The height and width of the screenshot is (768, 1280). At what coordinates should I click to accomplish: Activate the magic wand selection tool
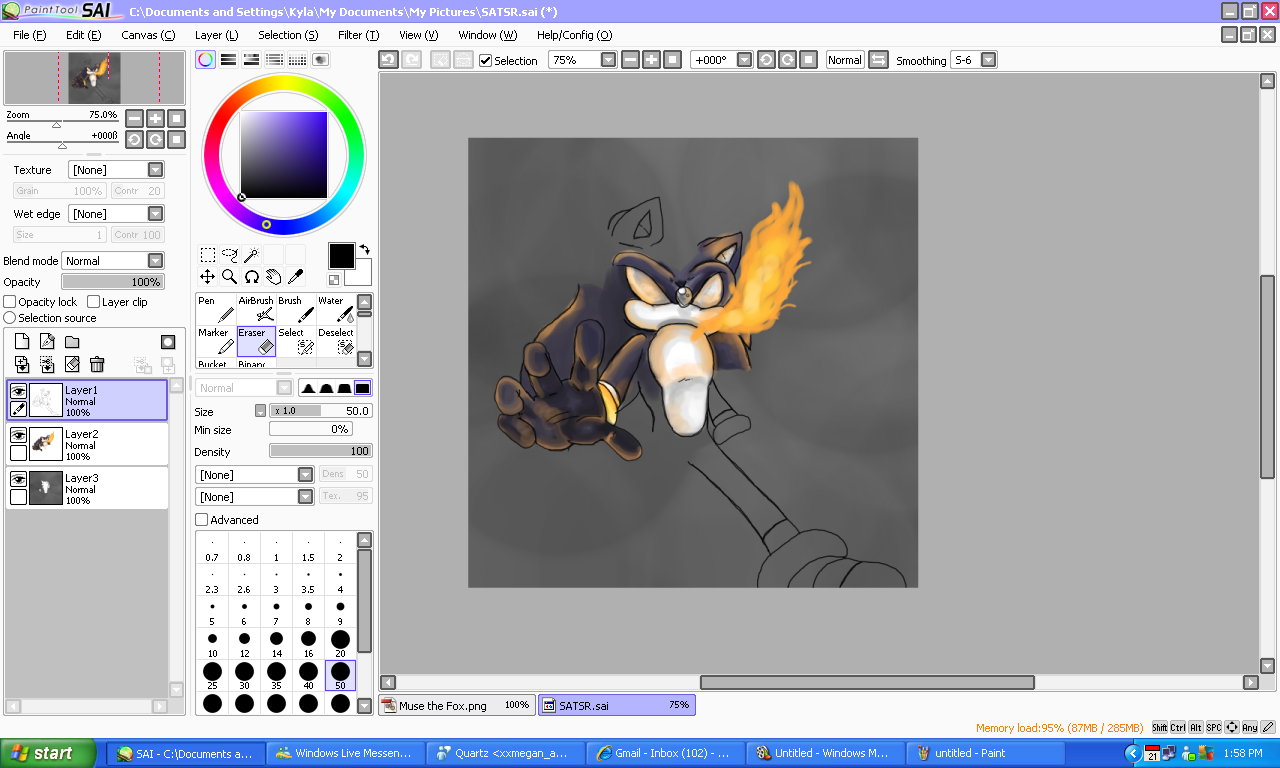coord(252,255)
